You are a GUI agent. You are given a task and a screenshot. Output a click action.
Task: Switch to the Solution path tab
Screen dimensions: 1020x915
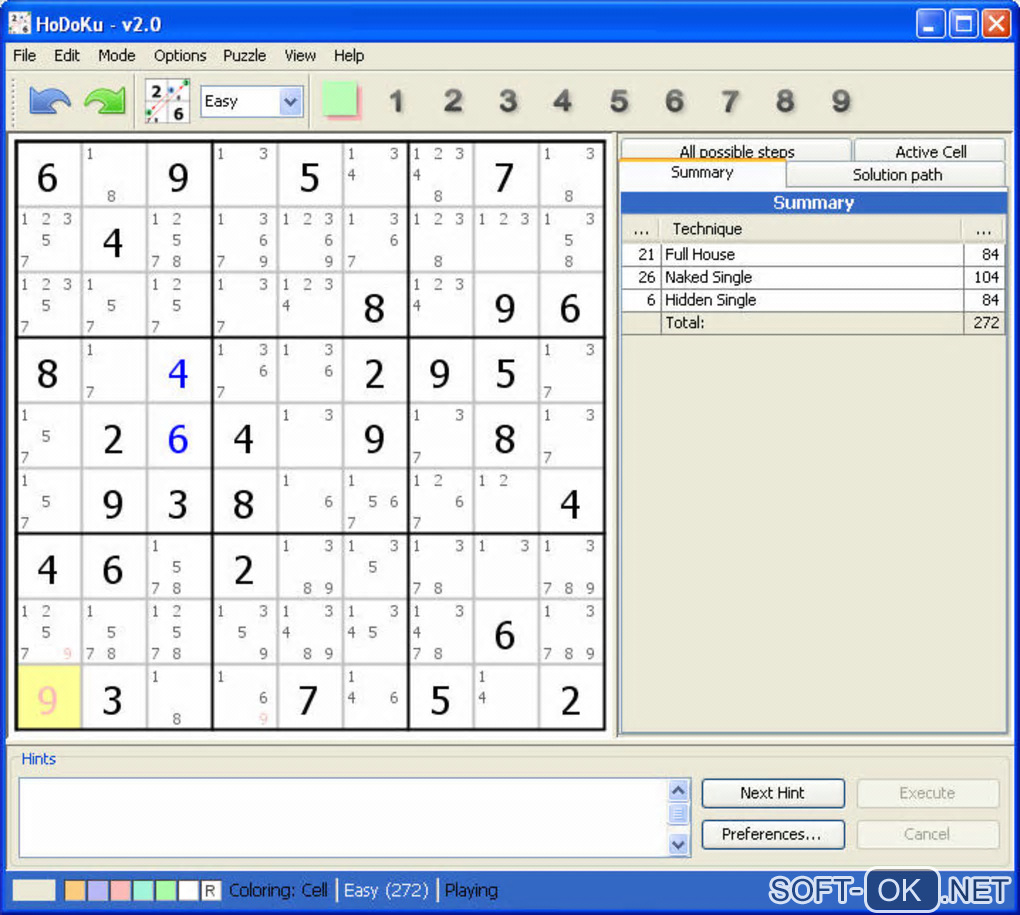[x=897, y=174]
